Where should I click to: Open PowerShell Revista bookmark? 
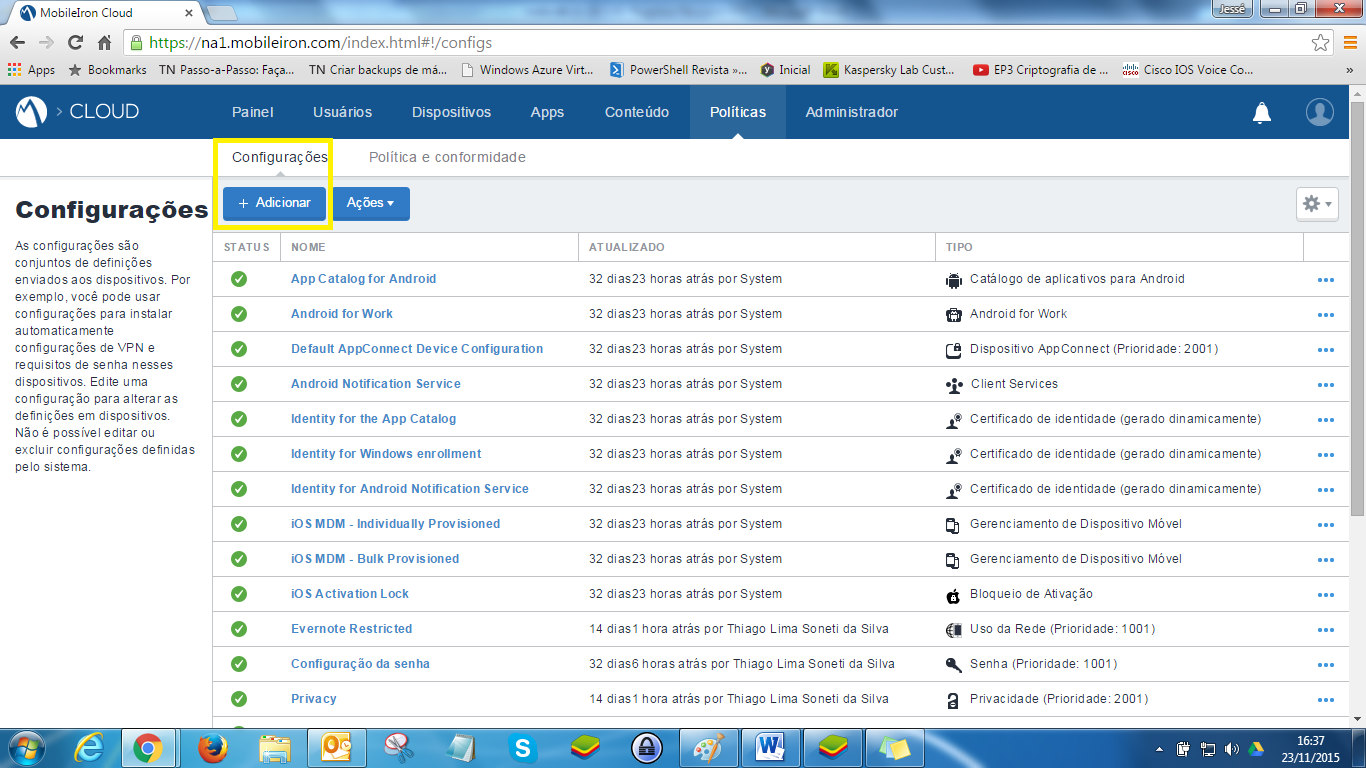pyautogui.click(x=678, y=70)
